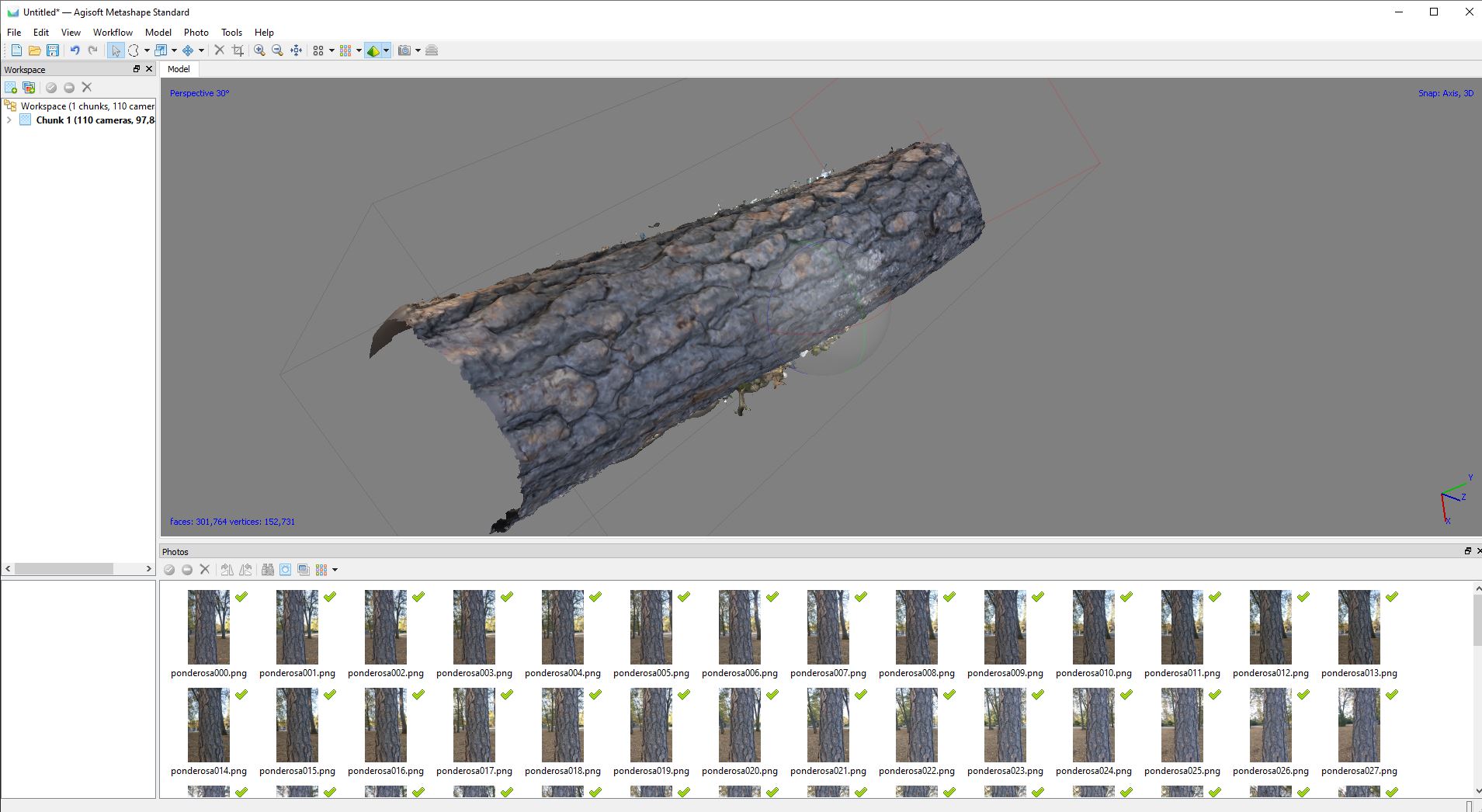Save the project with floppy disk icon

click(x=53, y=50)
